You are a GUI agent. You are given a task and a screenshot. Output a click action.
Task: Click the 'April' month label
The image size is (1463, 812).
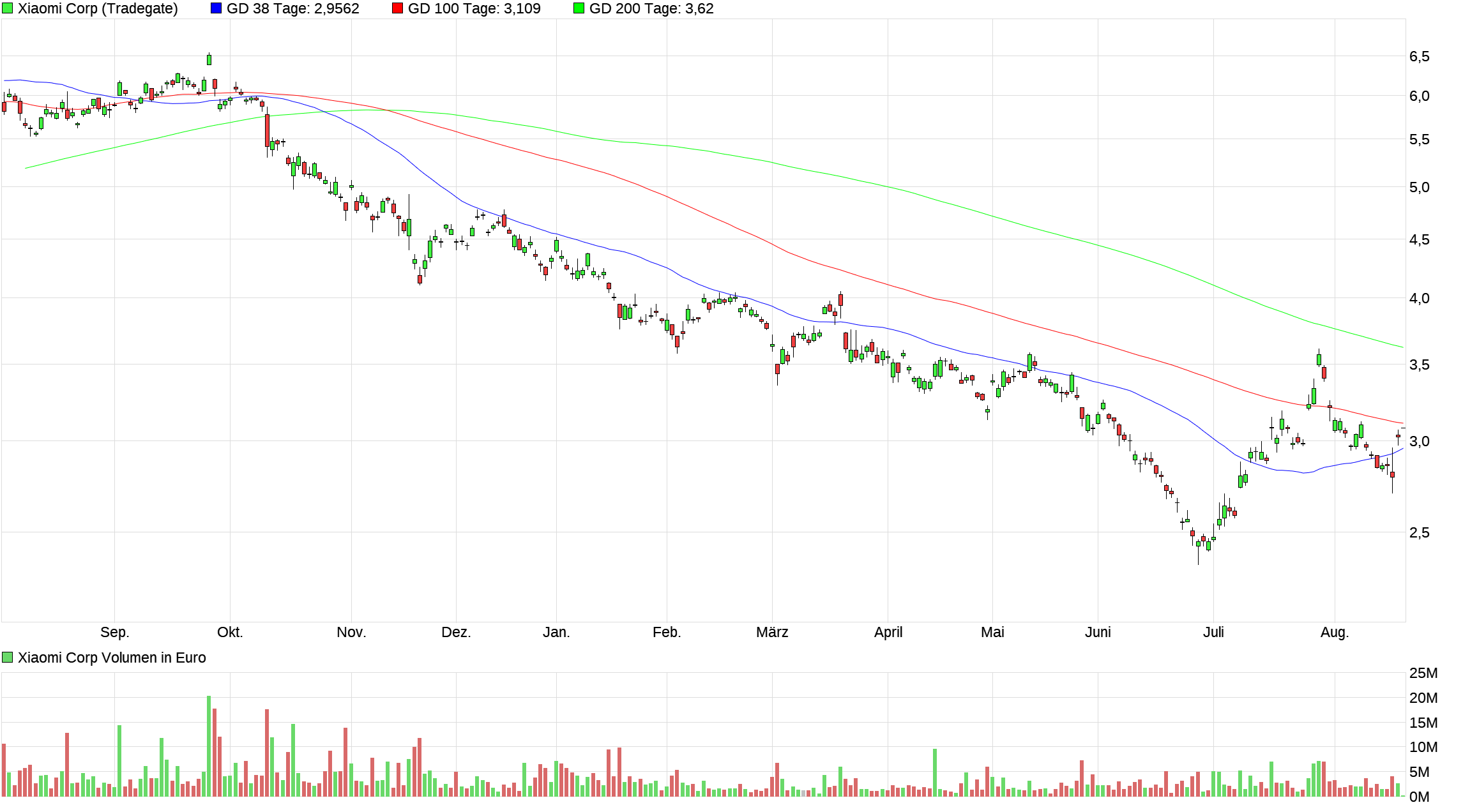click(888, 632)
